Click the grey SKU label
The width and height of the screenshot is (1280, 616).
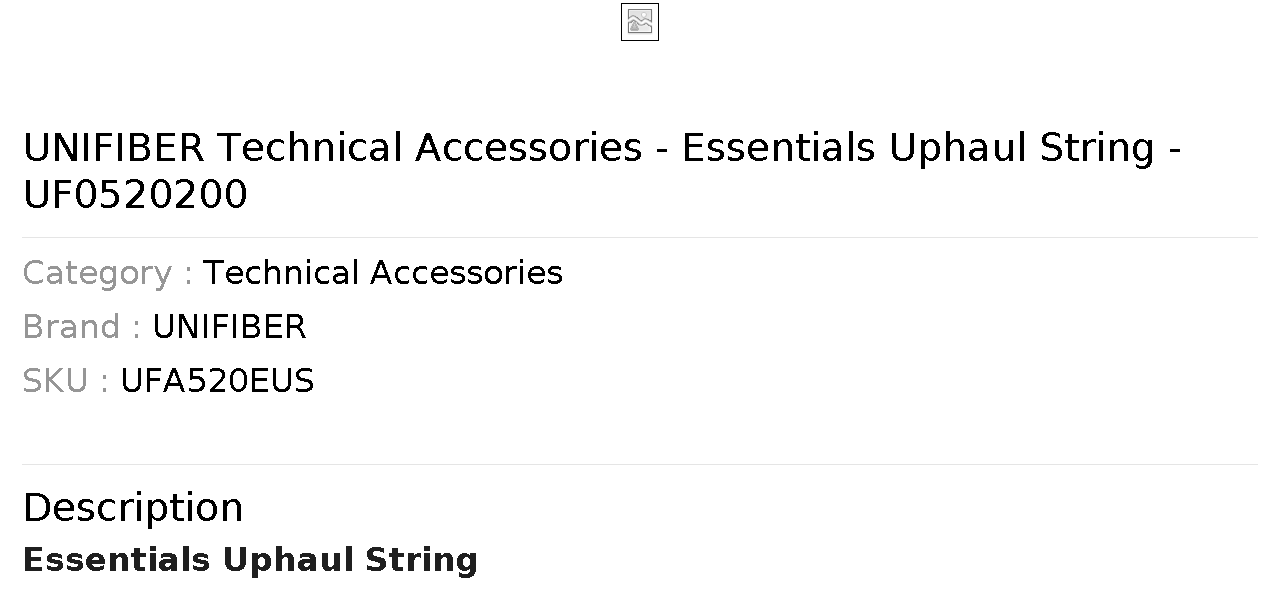(x=65, y=381)
